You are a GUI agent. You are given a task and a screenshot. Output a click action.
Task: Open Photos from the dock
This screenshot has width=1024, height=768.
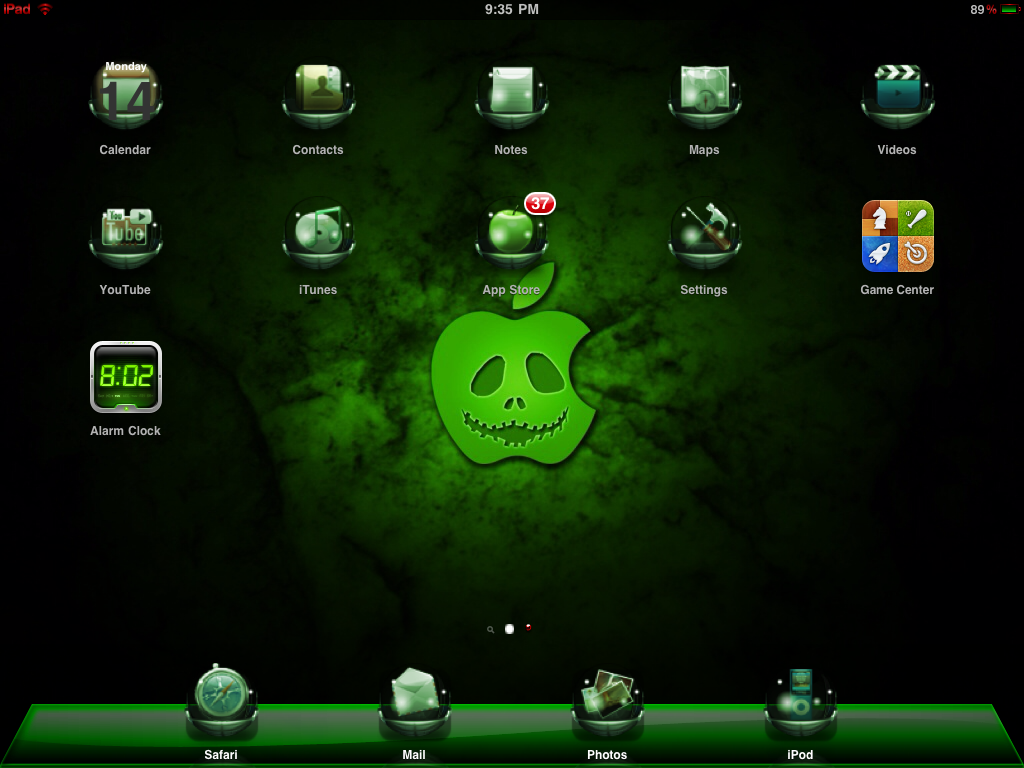607,702
